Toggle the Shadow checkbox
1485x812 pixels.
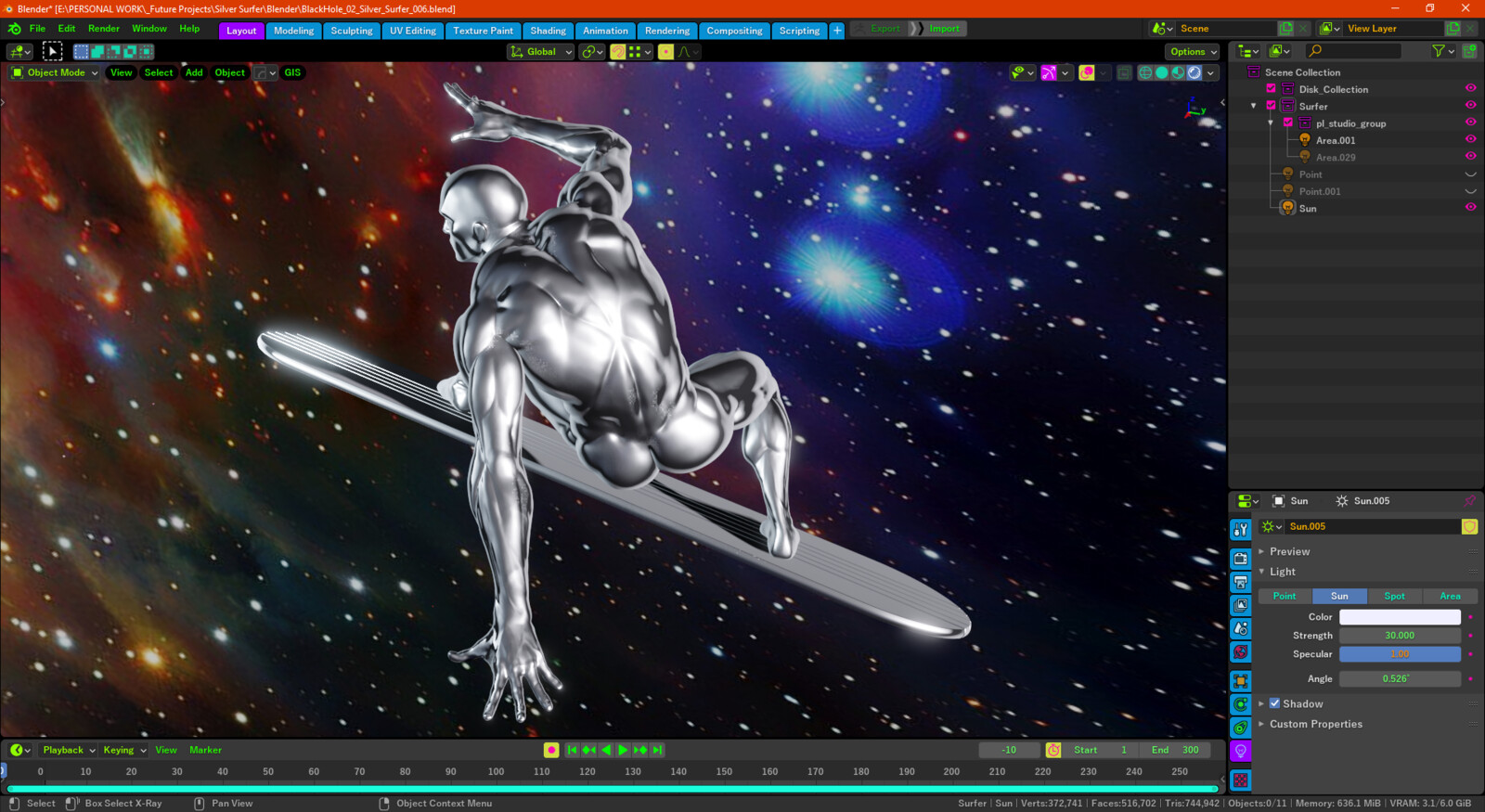1274,703
